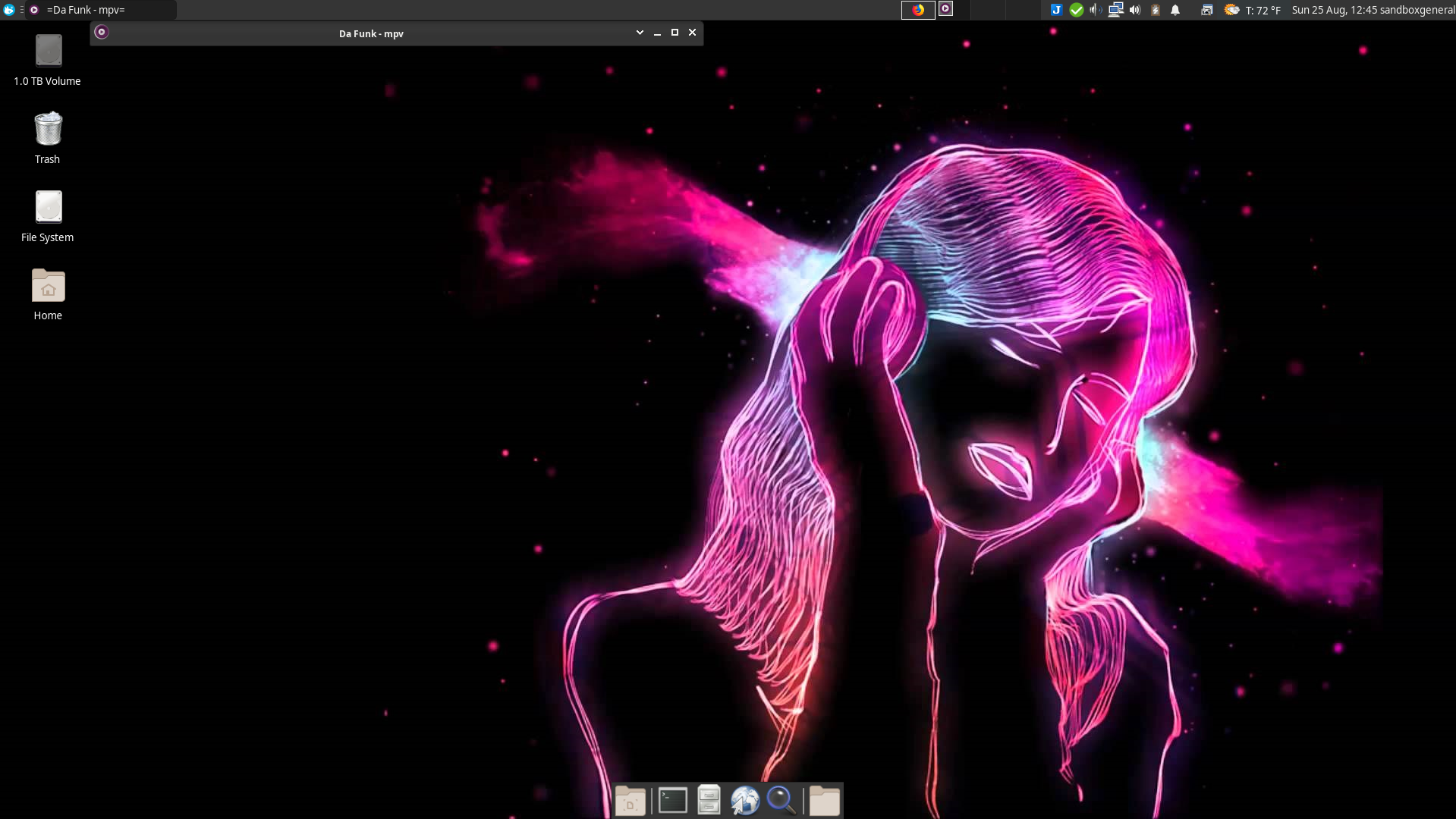Screen dimensions: 1456x819
Task: Show notifications via the bell icon
Action: pos(1175,10)
